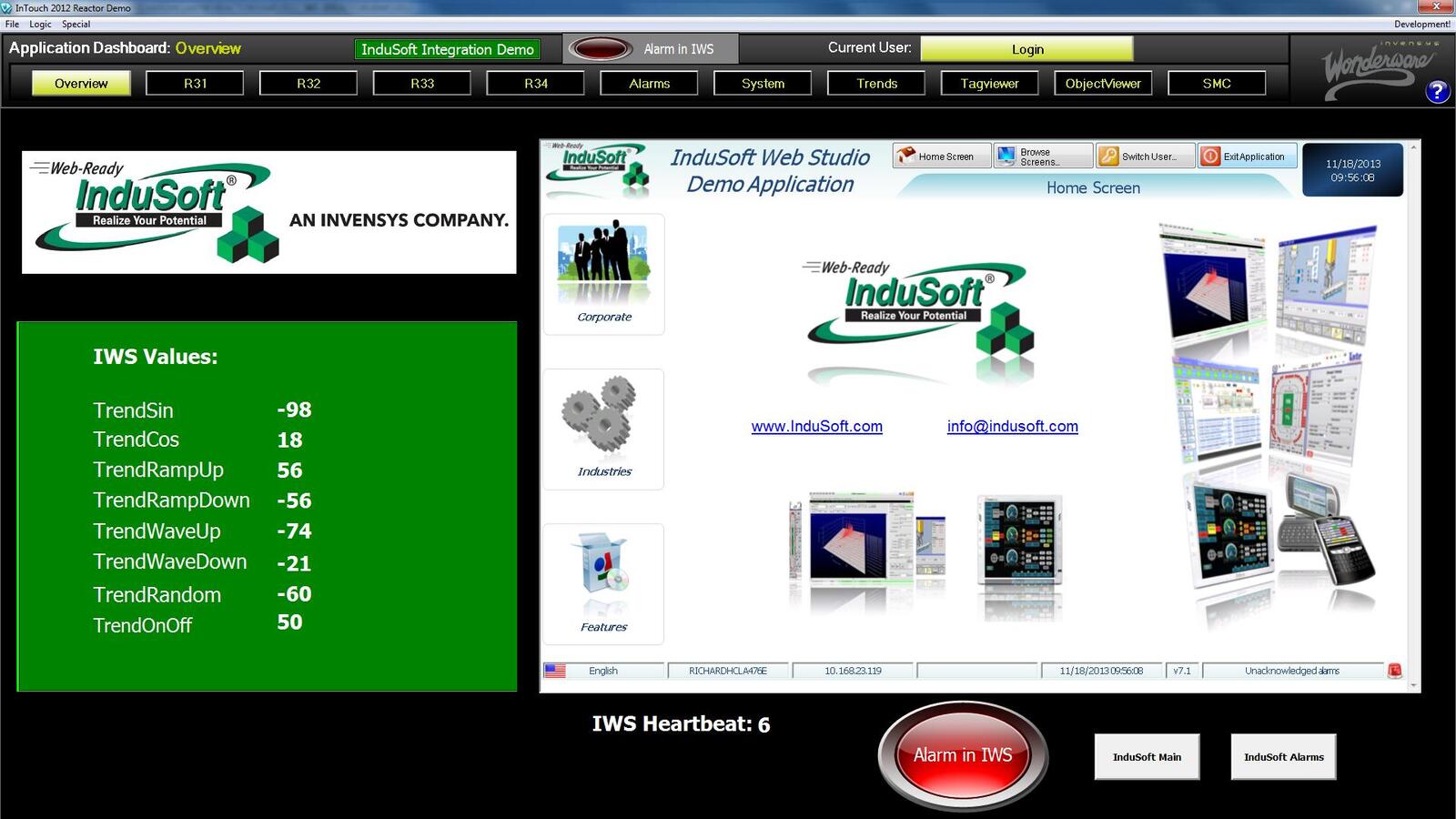
Task: Open the Special menu
Action: click(x=77, y=24)
